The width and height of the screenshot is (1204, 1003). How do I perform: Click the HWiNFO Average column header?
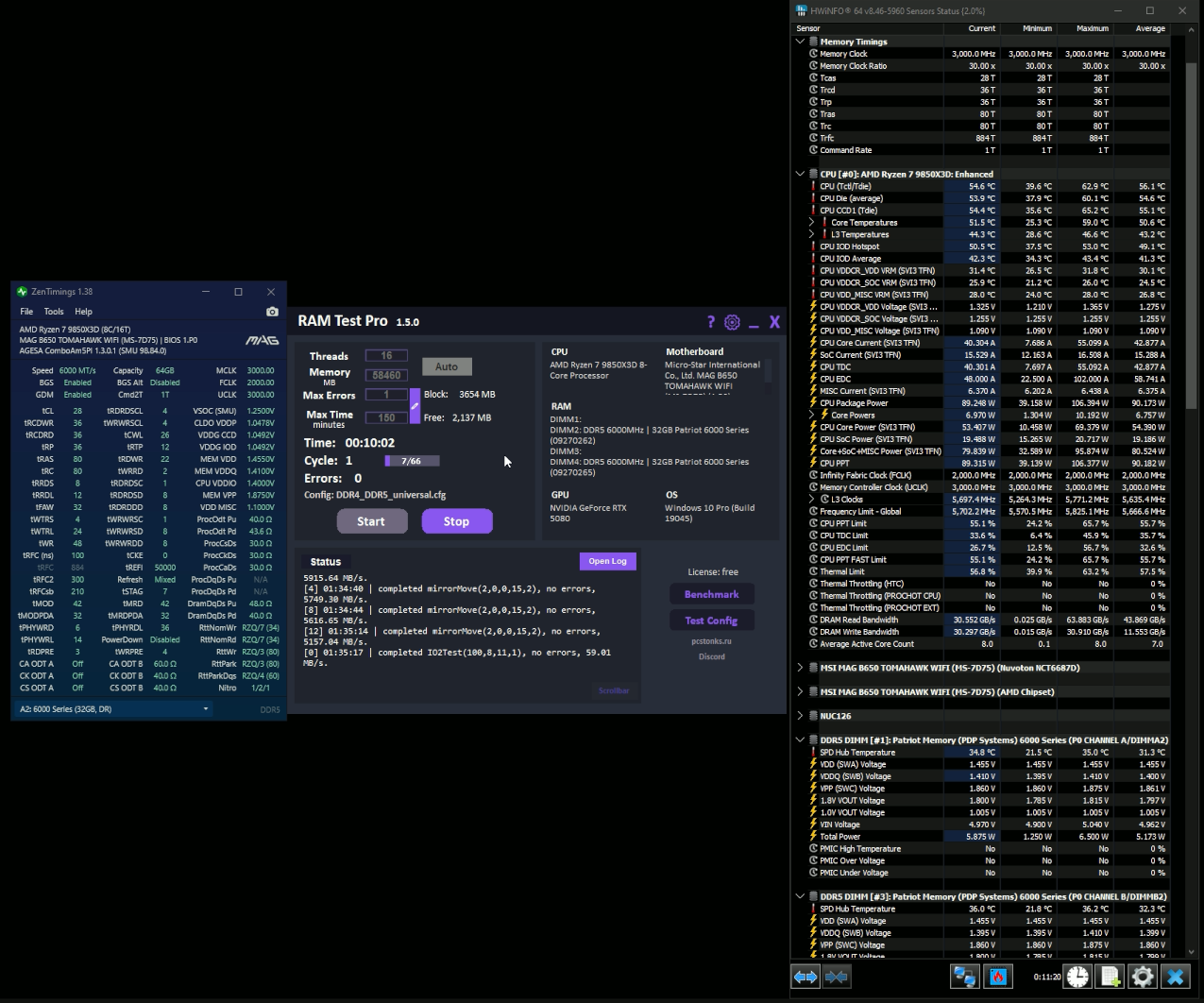click(1142, 28)
